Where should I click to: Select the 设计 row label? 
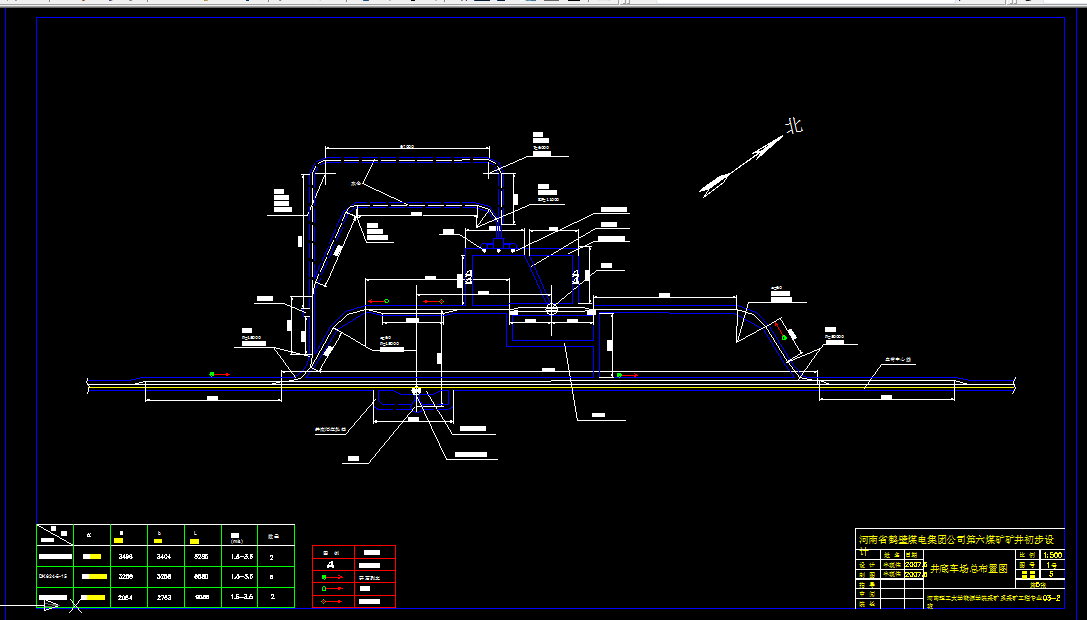(x=867, y=565)
